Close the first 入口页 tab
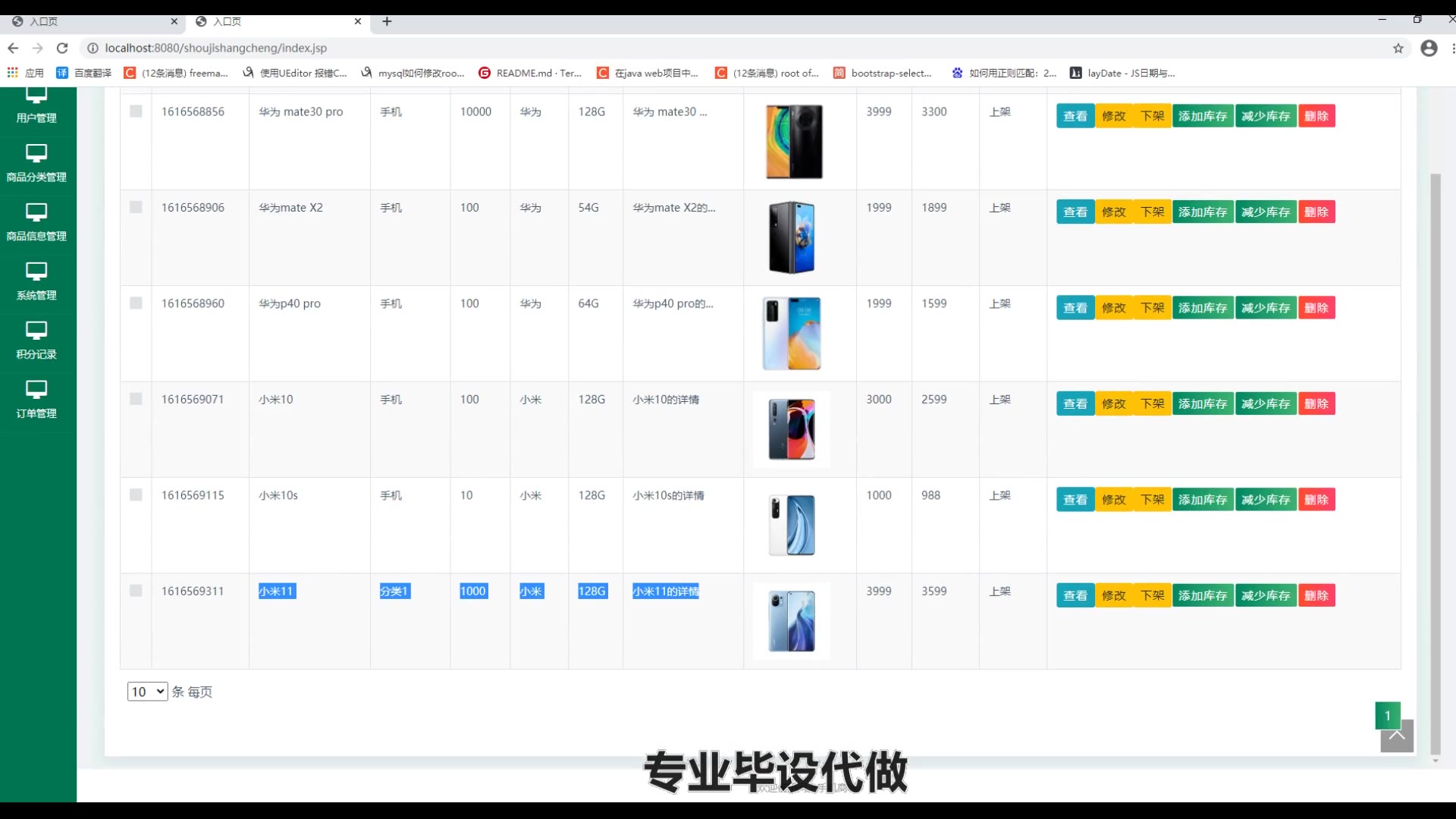The image size is (1456, 819). (x=174, y=21)
